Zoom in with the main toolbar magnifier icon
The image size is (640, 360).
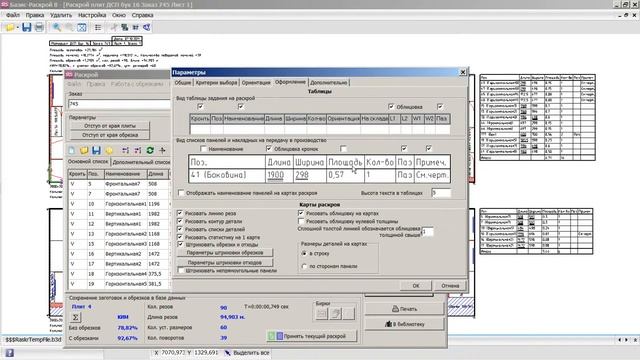(x=57, y=27)
